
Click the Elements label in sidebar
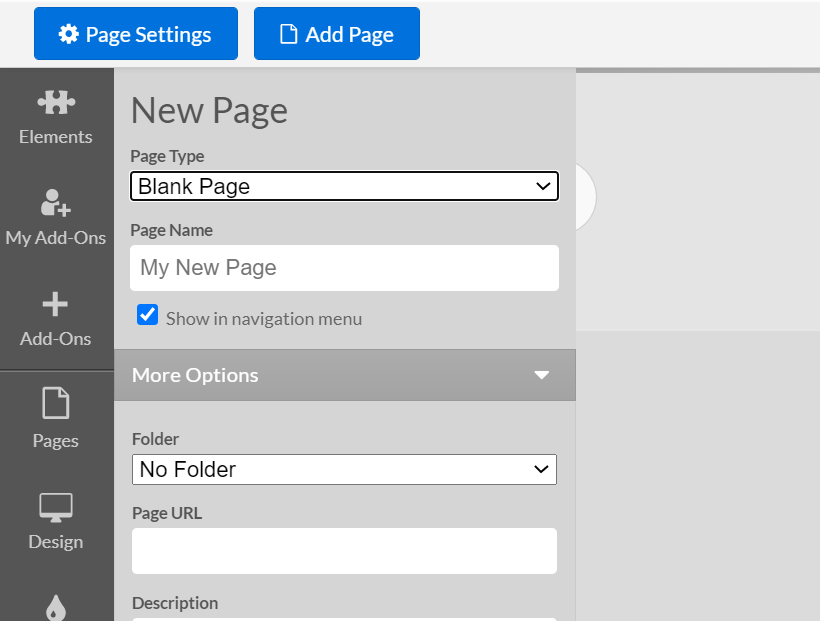click(56, 137)
